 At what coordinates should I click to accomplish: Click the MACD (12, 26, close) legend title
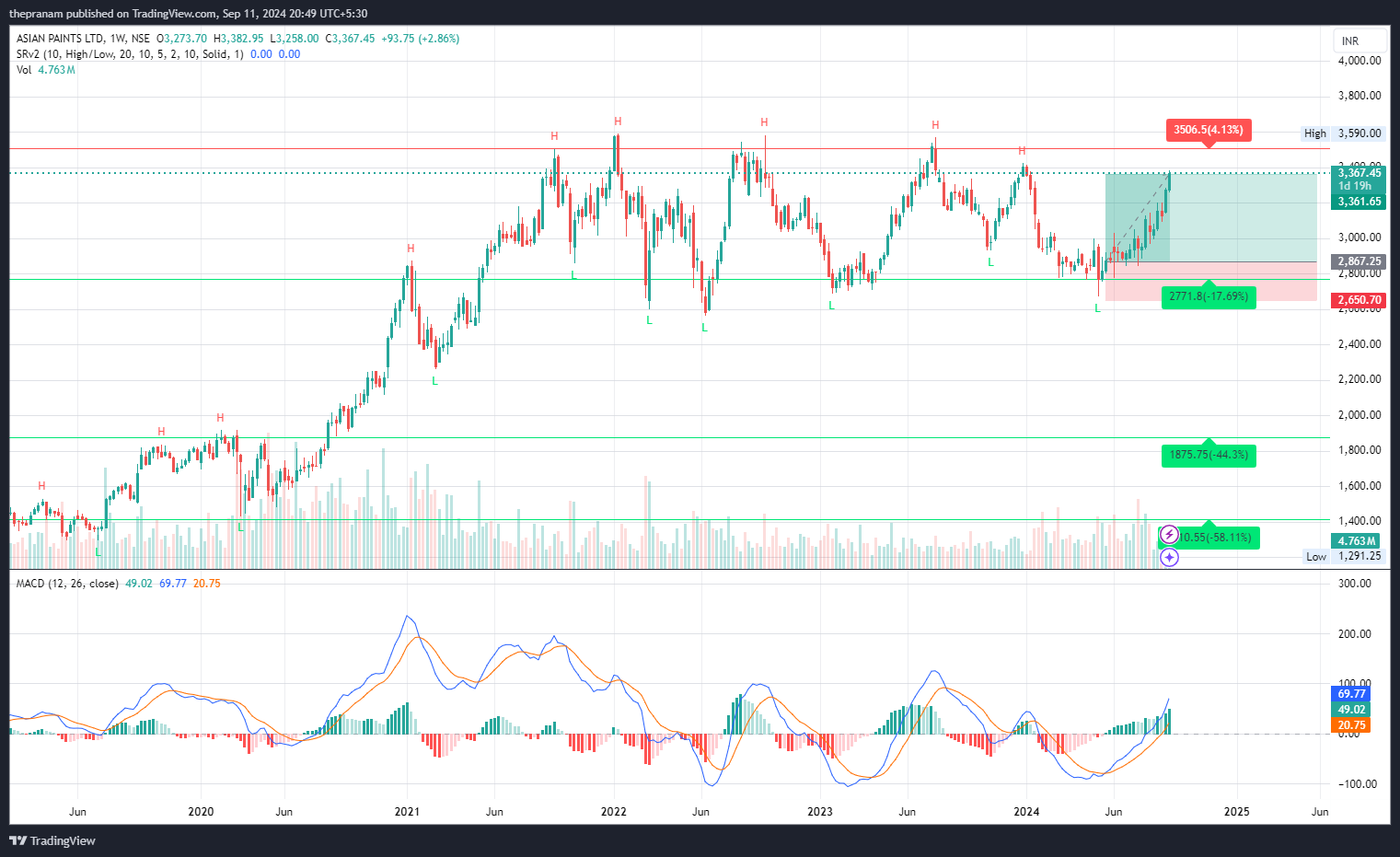[x=67, y=584]
